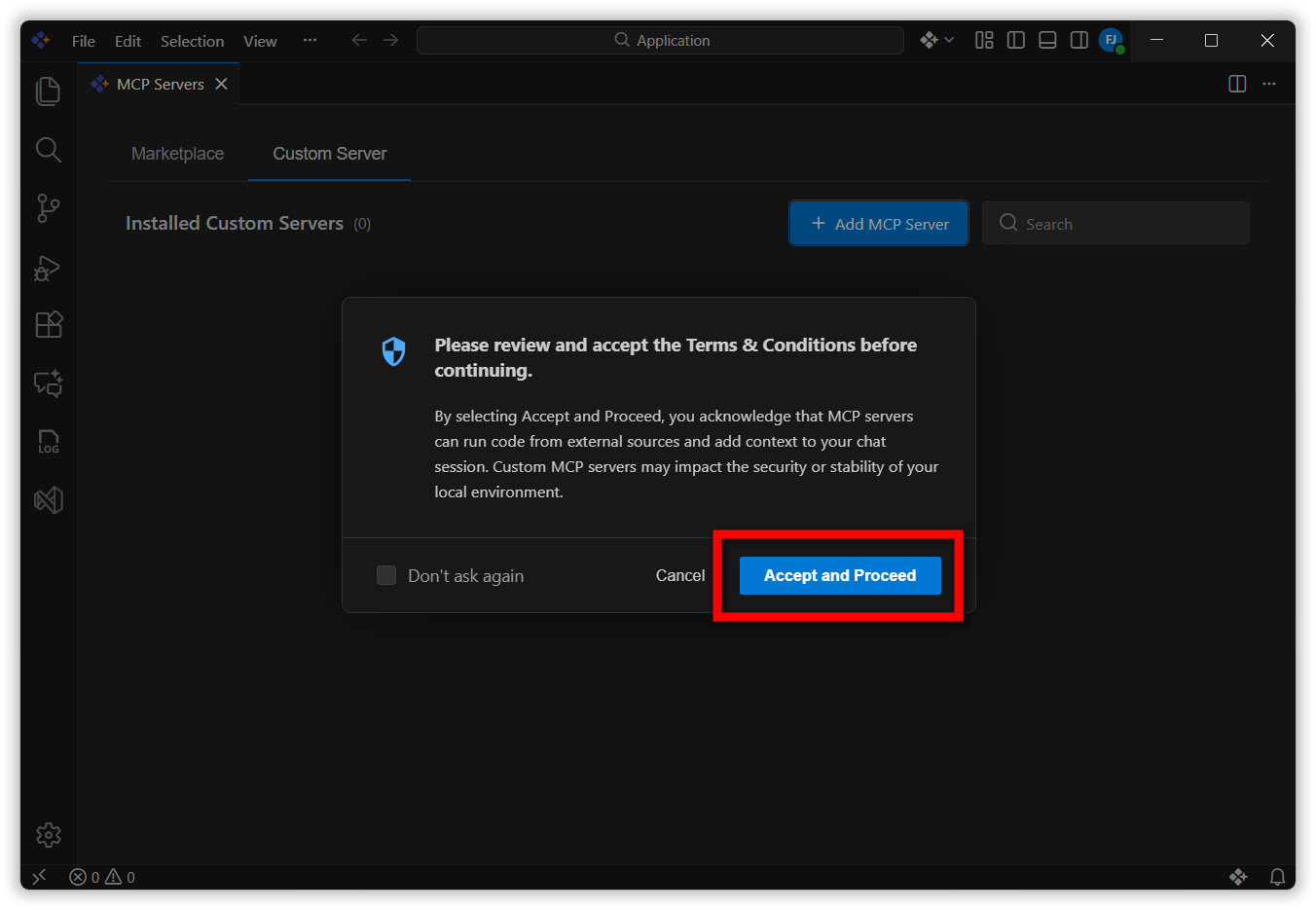
Task: Click the notifications bell in the status bar
Action: pos(1277,877)
